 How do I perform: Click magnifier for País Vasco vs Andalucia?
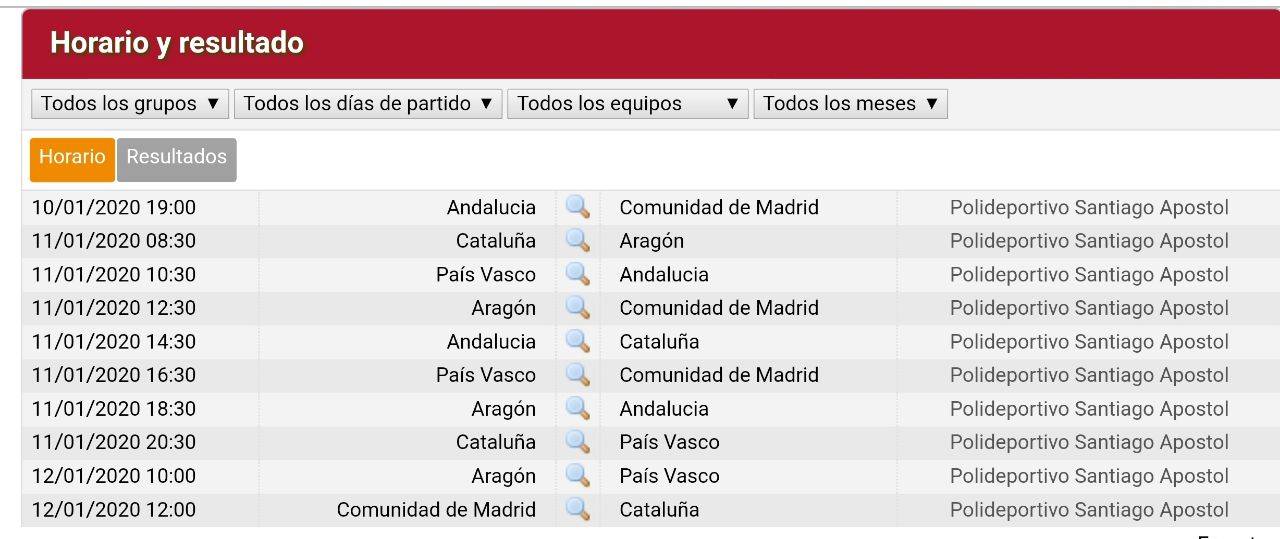pyautogui.click(x=577, y=274)
